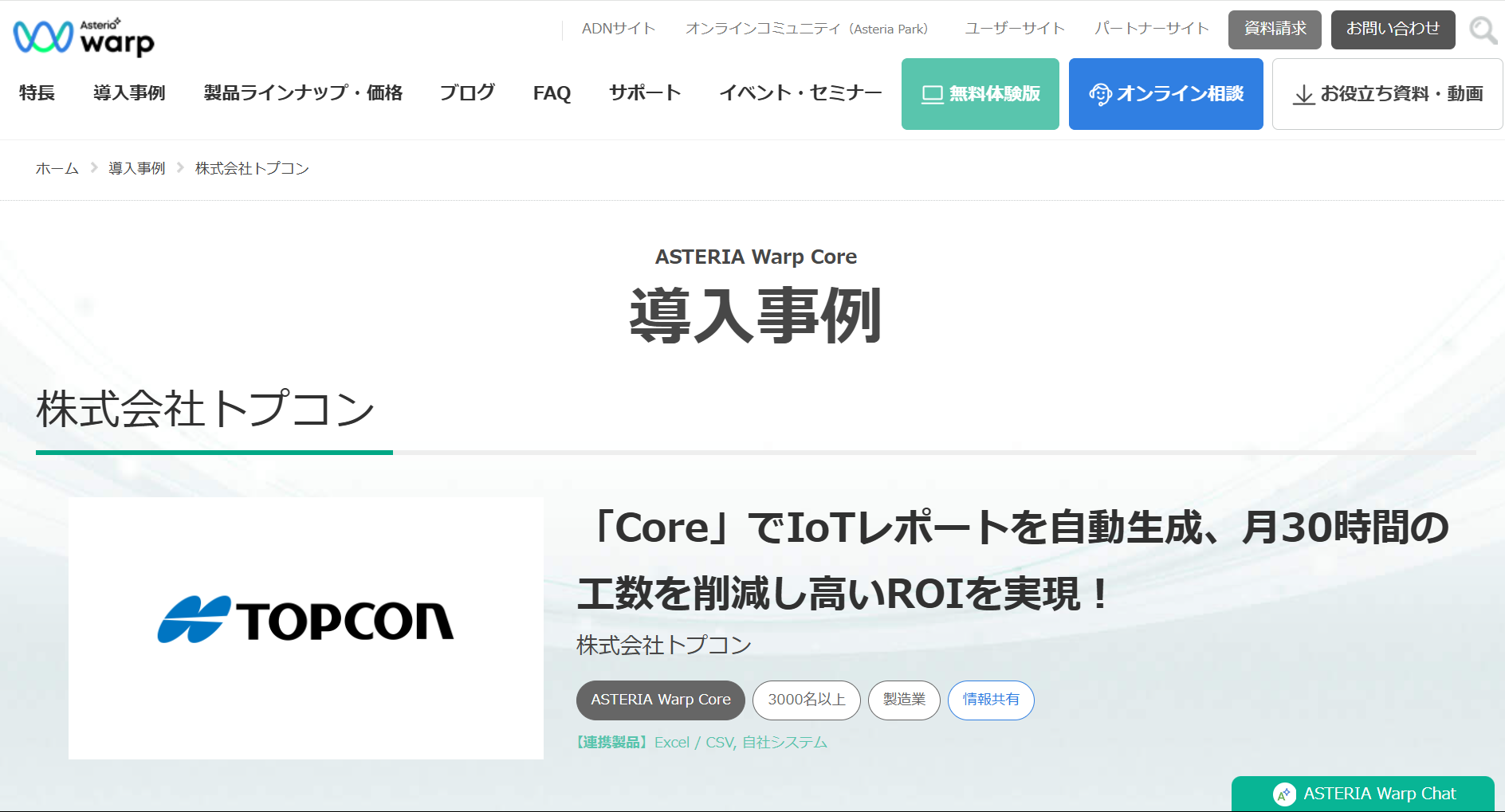Viewport: 1505px width, 812px height.
Task: Open the 特長 menu item
Action: (x=37, y=93)
